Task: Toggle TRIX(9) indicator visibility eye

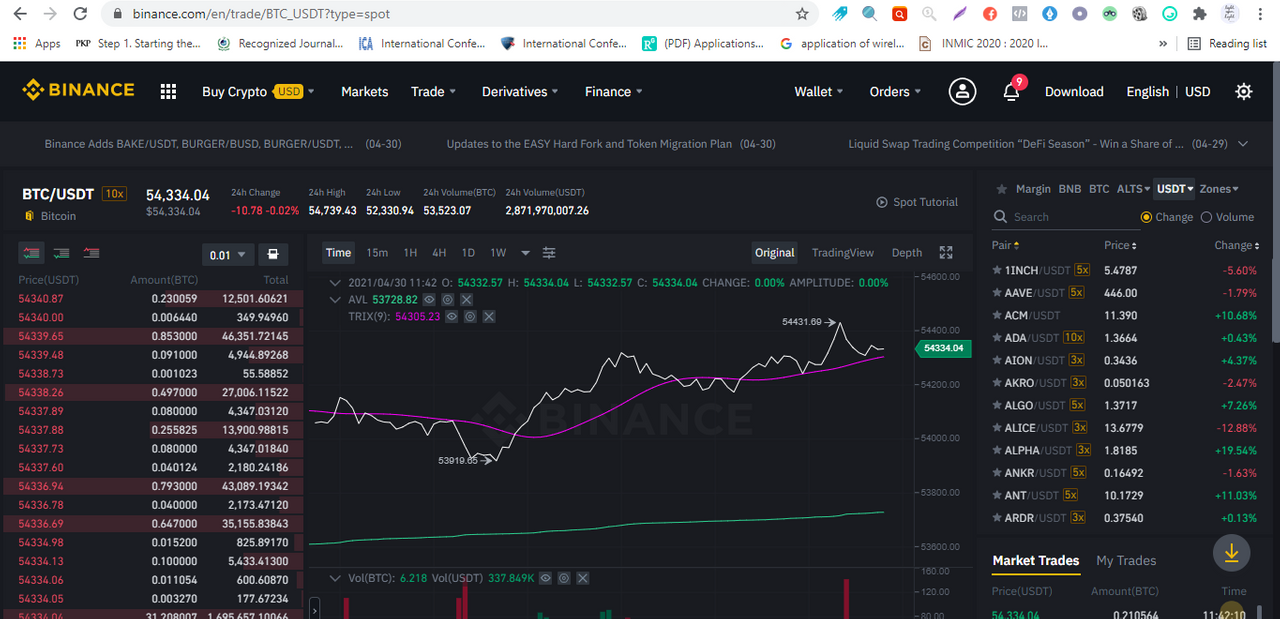Action: [x=451, y=316]
